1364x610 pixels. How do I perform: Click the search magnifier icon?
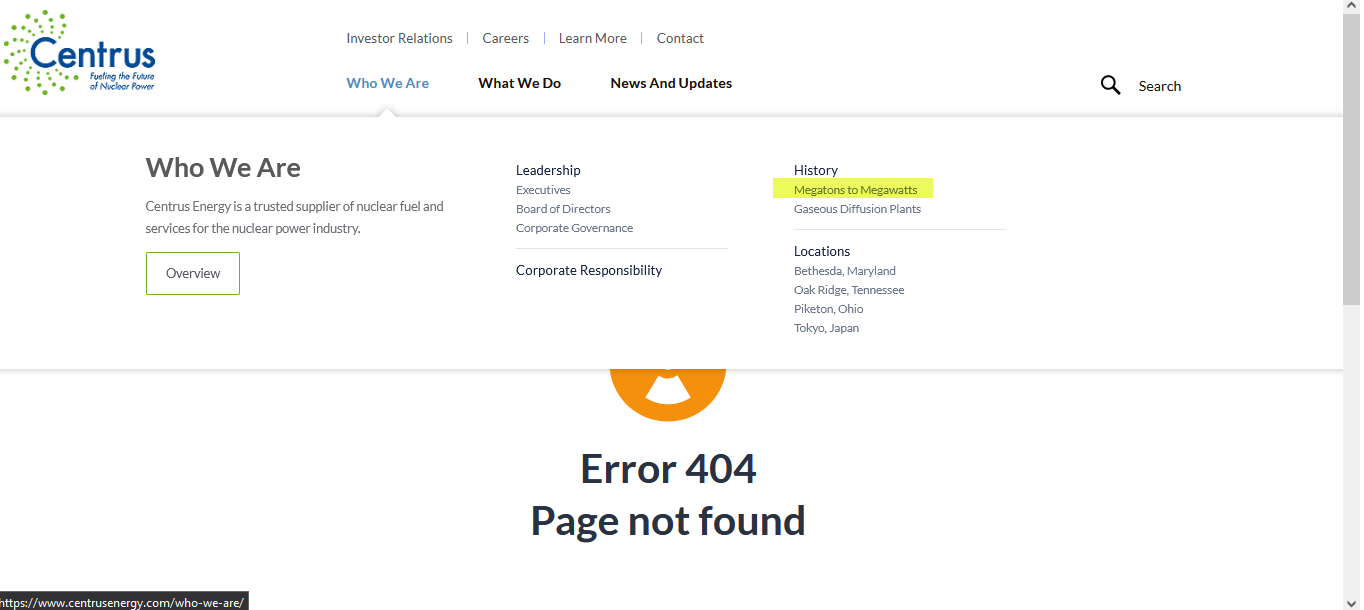tap(1110, 85)
